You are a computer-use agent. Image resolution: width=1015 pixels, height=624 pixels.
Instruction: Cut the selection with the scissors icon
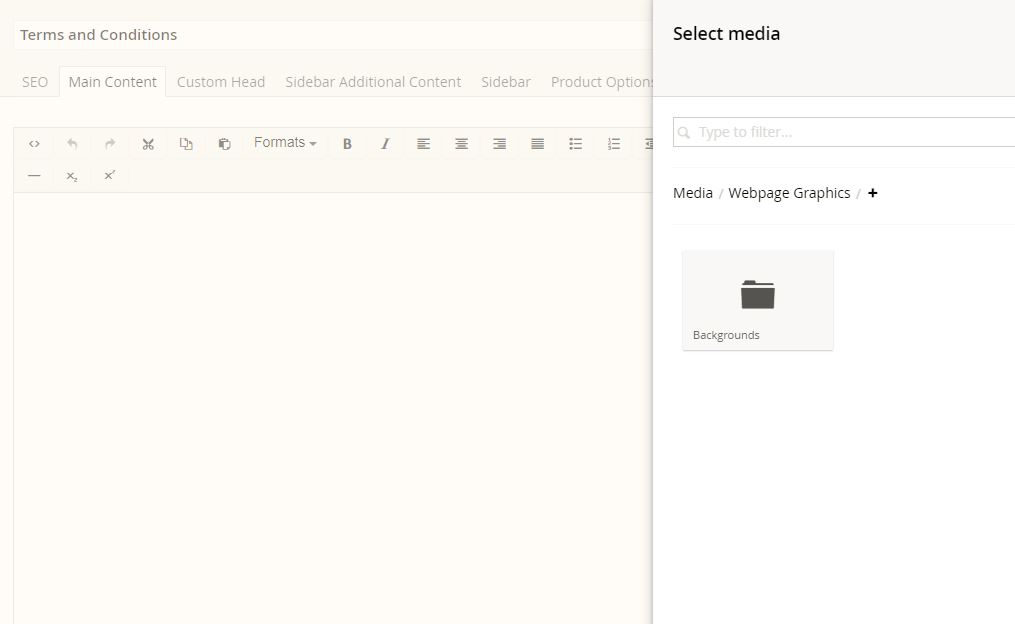click(x=148, y=144)
